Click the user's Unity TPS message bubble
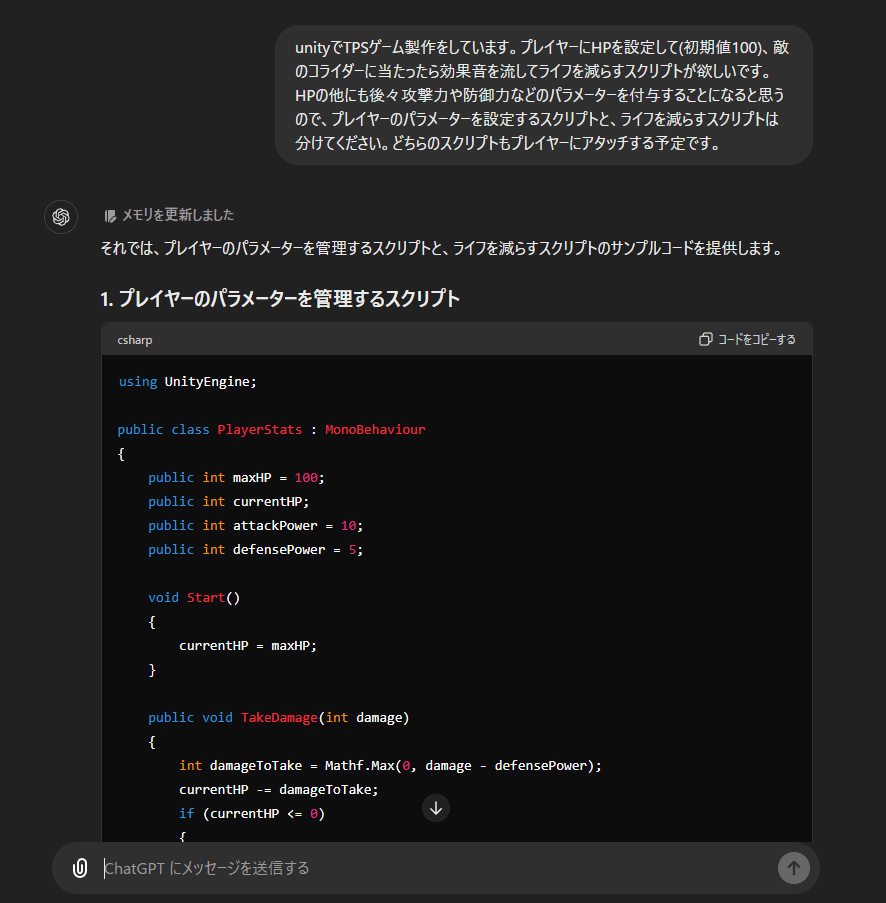Image resolution: width=886 pixels, height=903 pixels. click(x=543, y=96)
